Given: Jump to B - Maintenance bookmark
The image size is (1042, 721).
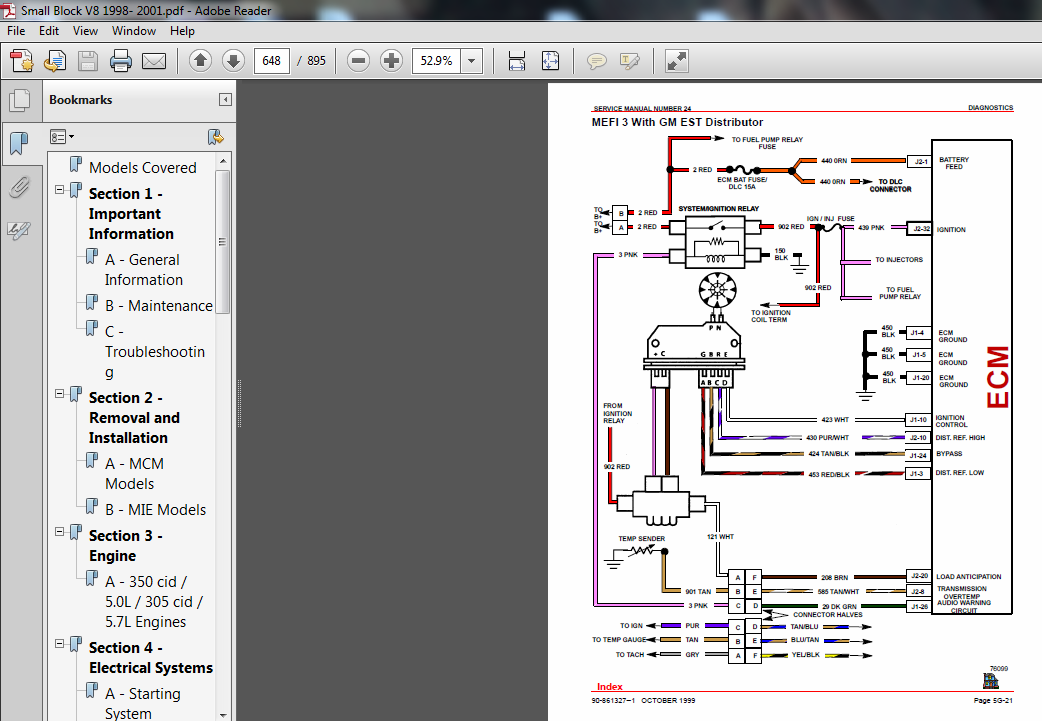Looking at the screenshot, I should 159,306.
